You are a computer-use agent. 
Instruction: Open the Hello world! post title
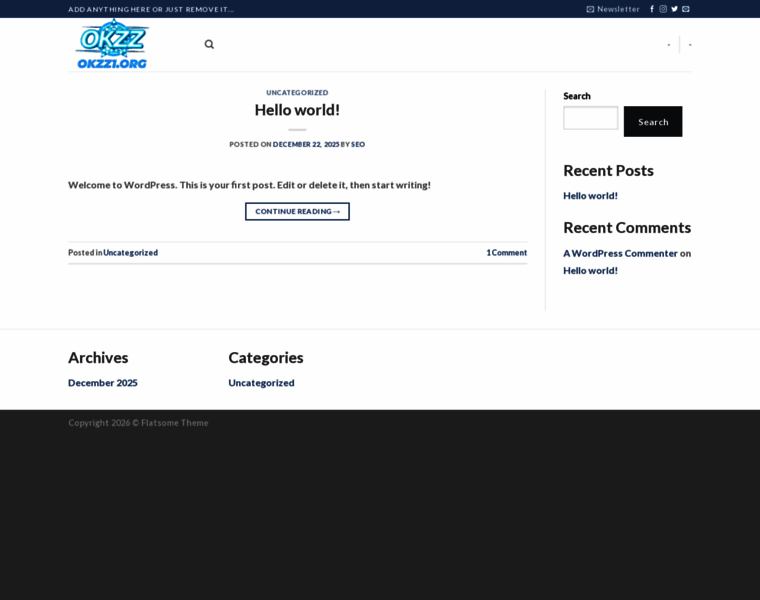[297, 110]
